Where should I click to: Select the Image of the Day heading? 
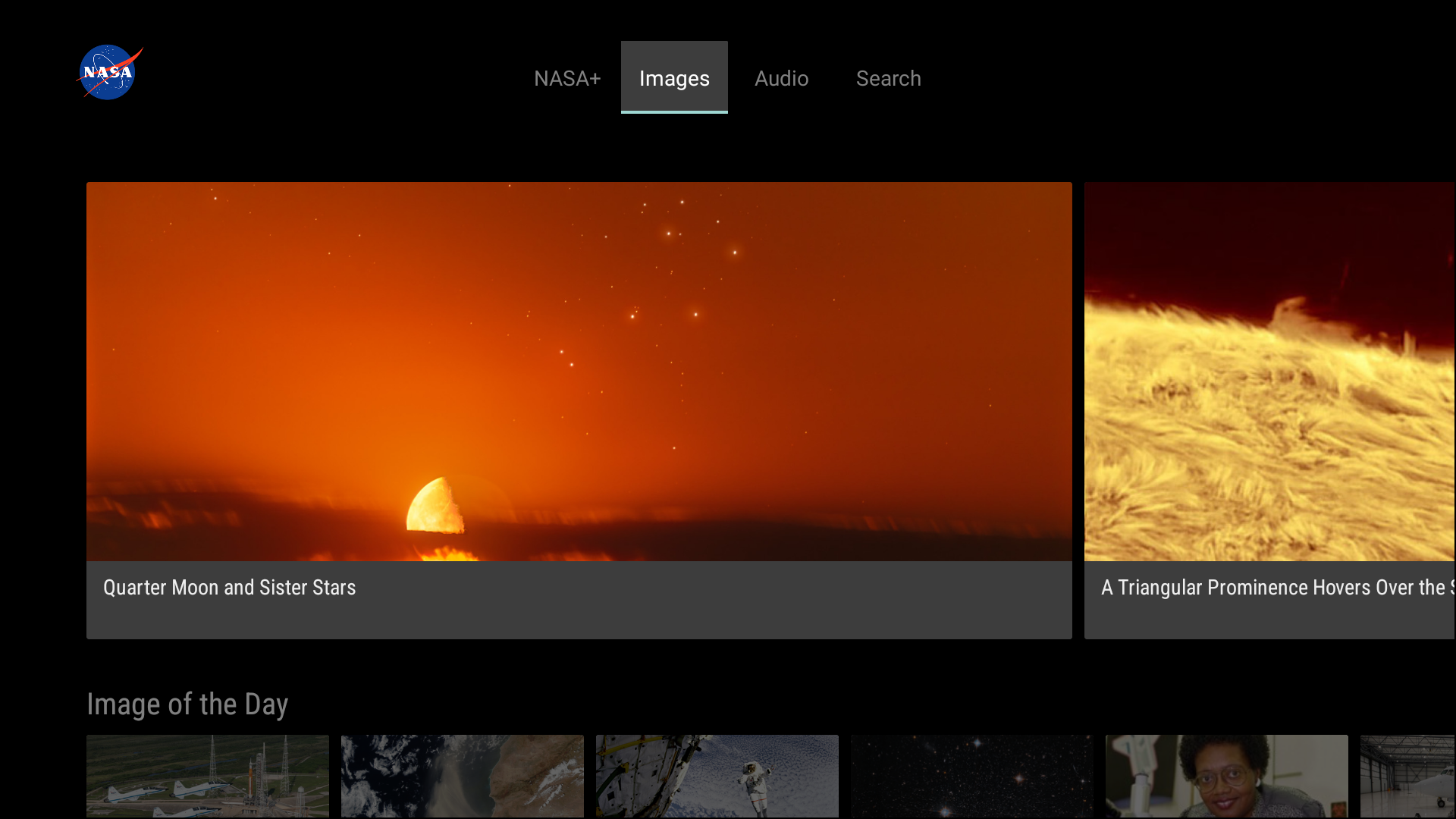pos(187,704)
